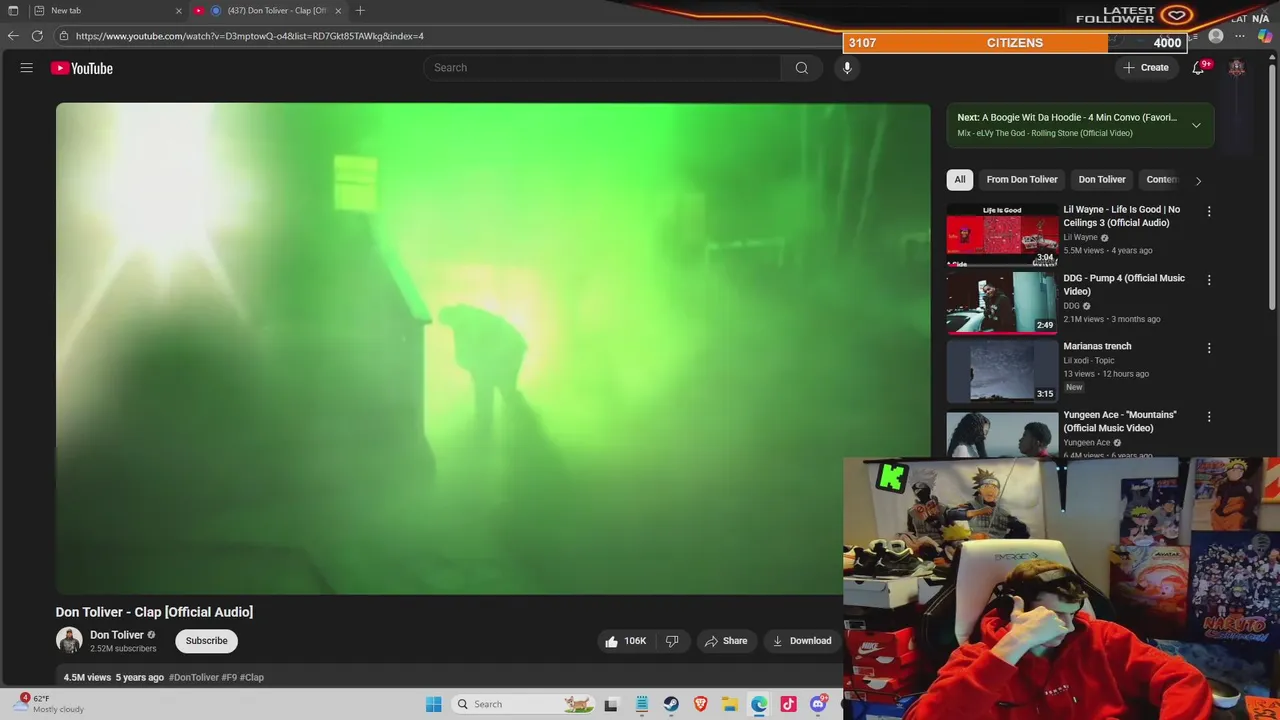Open browser settings ellipsis menu
1280x720 pixels.
(1240, 36)
